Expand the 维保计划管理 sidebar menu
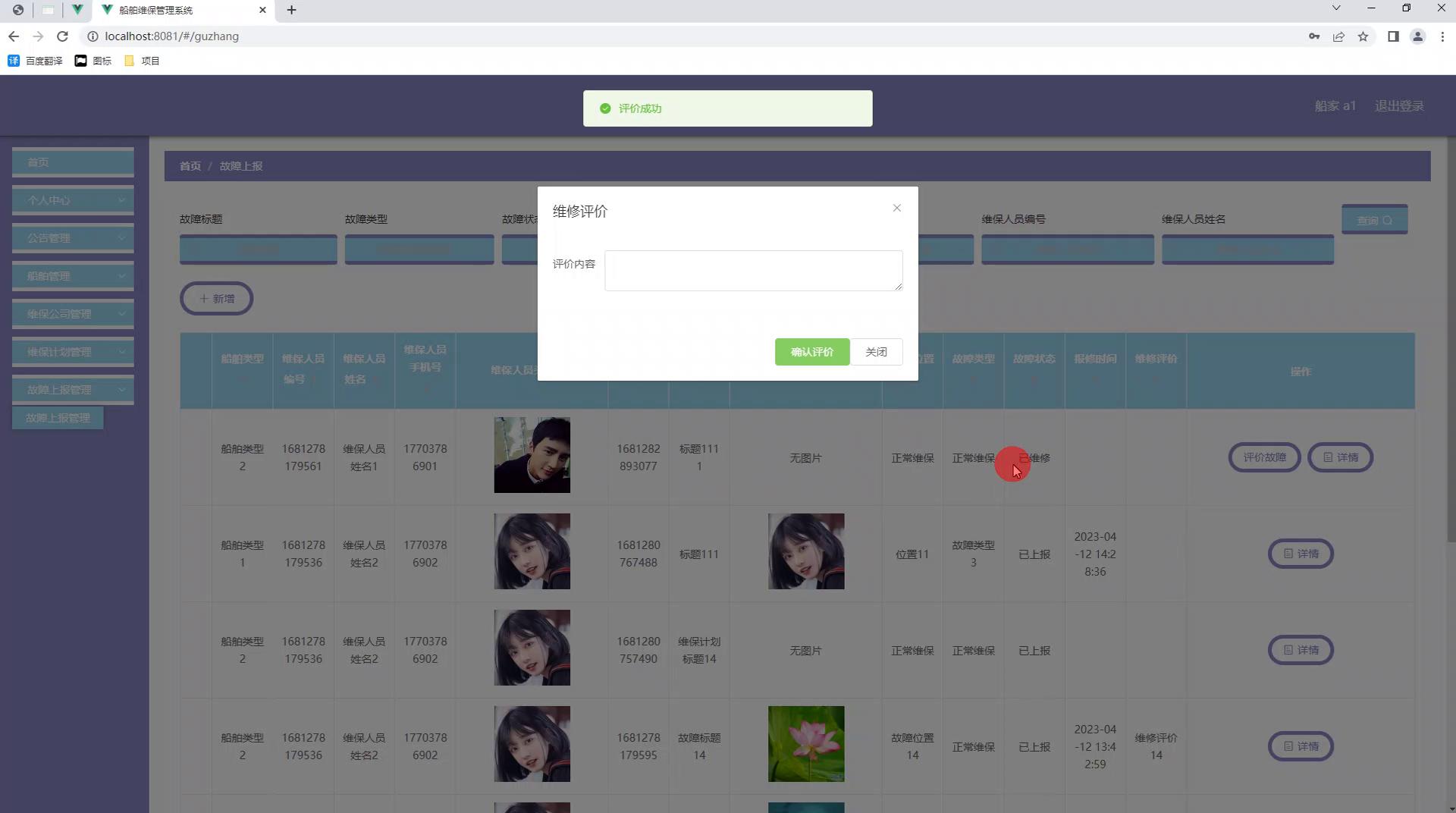This screenshot has width=1456, height=813. pyautogui.click(x=73, y=352)
